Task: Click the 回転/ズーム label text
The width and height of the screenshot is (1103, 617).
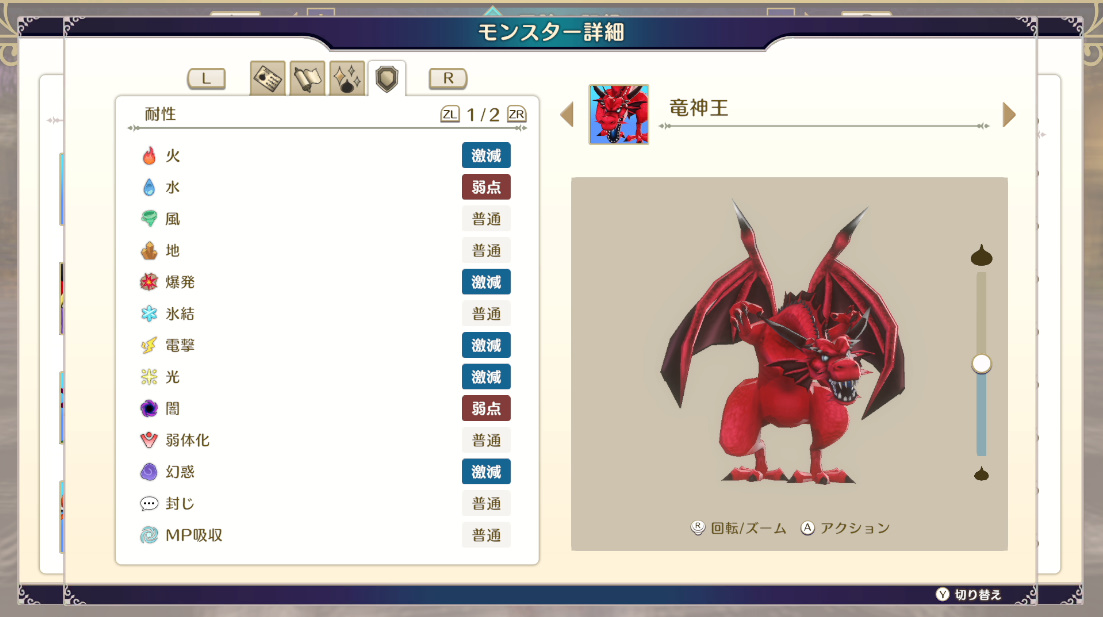Action: coord(748,528)
